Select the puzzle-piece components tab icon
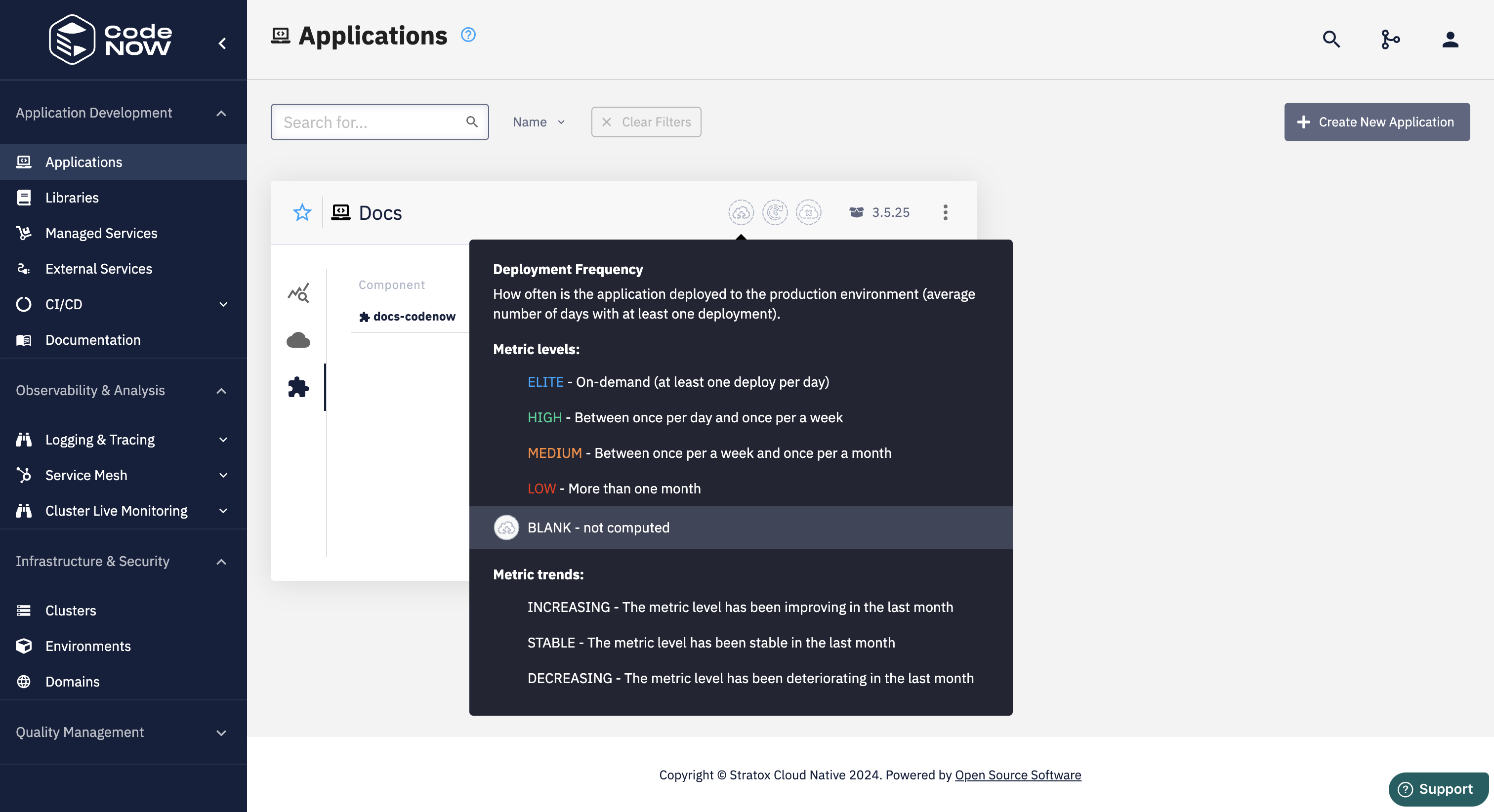This screenshot has width=1494, height=812. coord(298,387)
